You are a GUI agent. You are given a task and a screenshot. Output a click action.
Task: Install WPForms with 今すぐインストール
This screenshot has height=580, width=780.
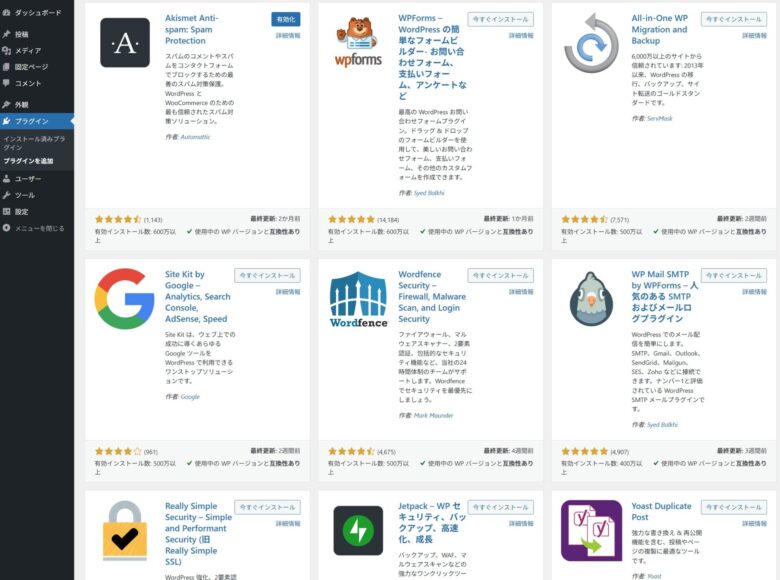[x=501, y=19]
